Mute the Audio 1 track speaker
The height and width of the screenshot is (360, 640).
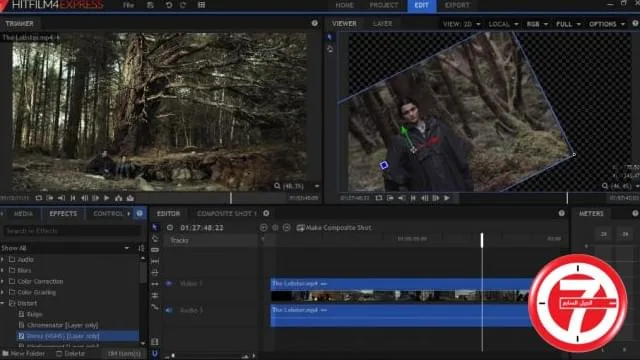point(169,310)
